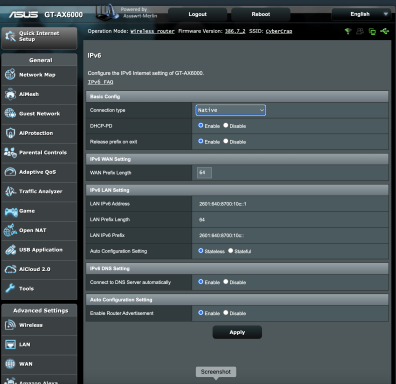This screenshot has width=396, height=384.
Task: Click the Logout button
Action: tap(197, 14)
